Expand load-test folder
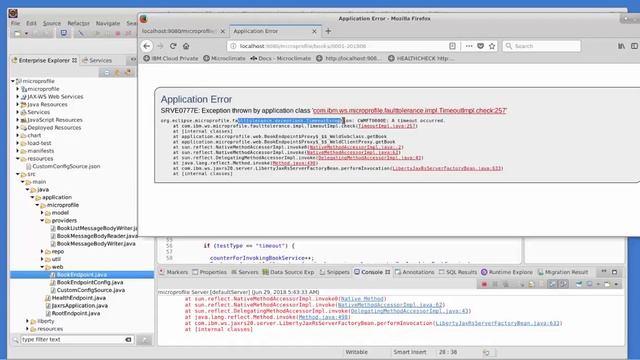Viewport: 640px width, 360px height. (x=18, y=143)
